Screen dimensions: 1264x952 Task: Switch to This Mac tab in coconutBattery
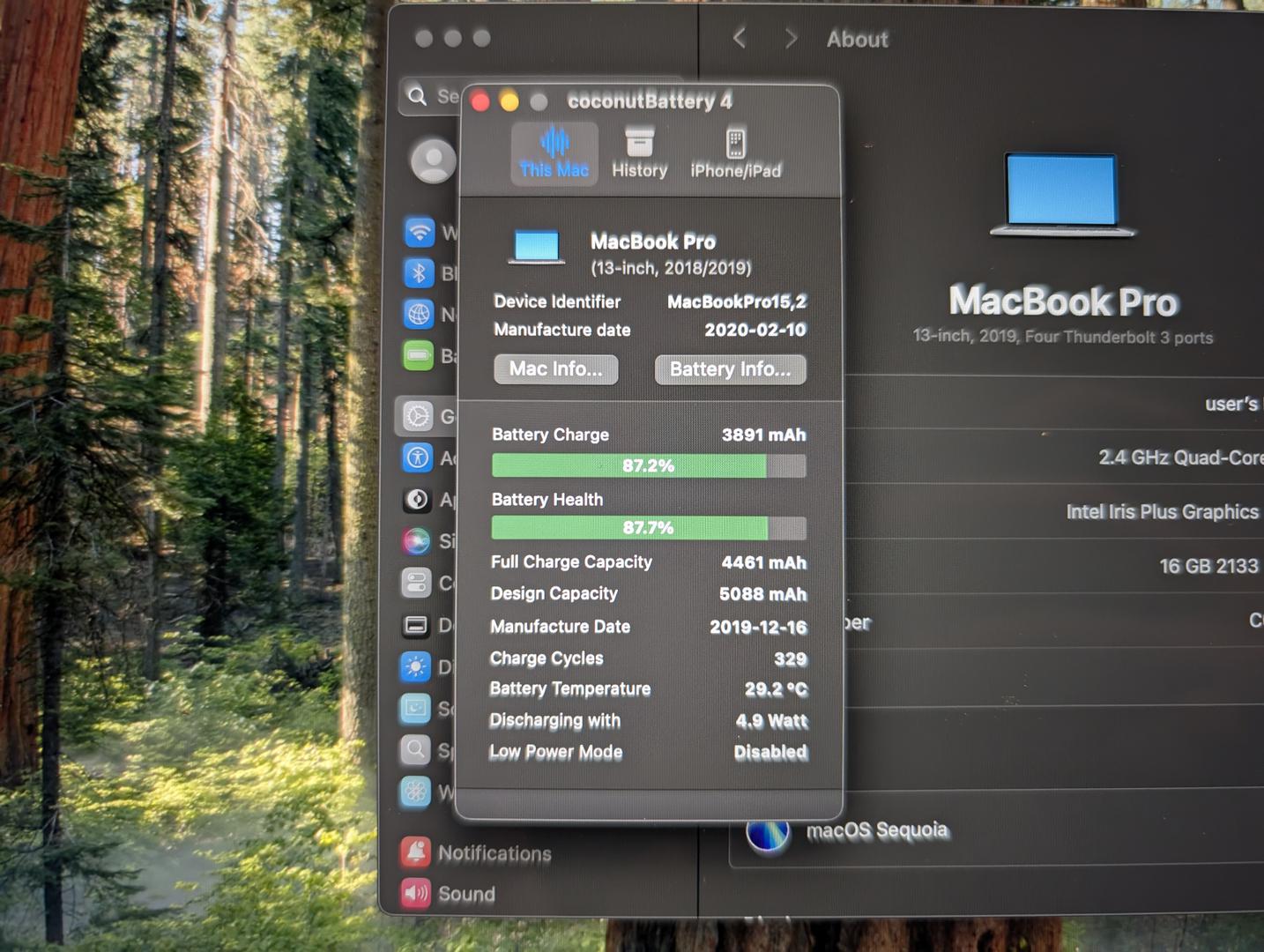[x=554, y=152]
